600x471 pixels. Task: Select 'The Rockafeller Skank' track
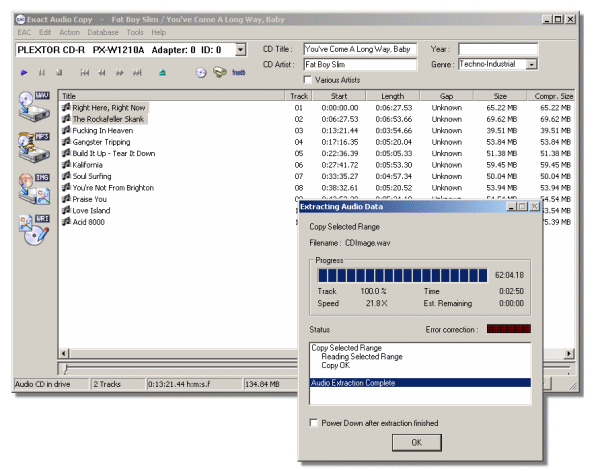(108, 119)
